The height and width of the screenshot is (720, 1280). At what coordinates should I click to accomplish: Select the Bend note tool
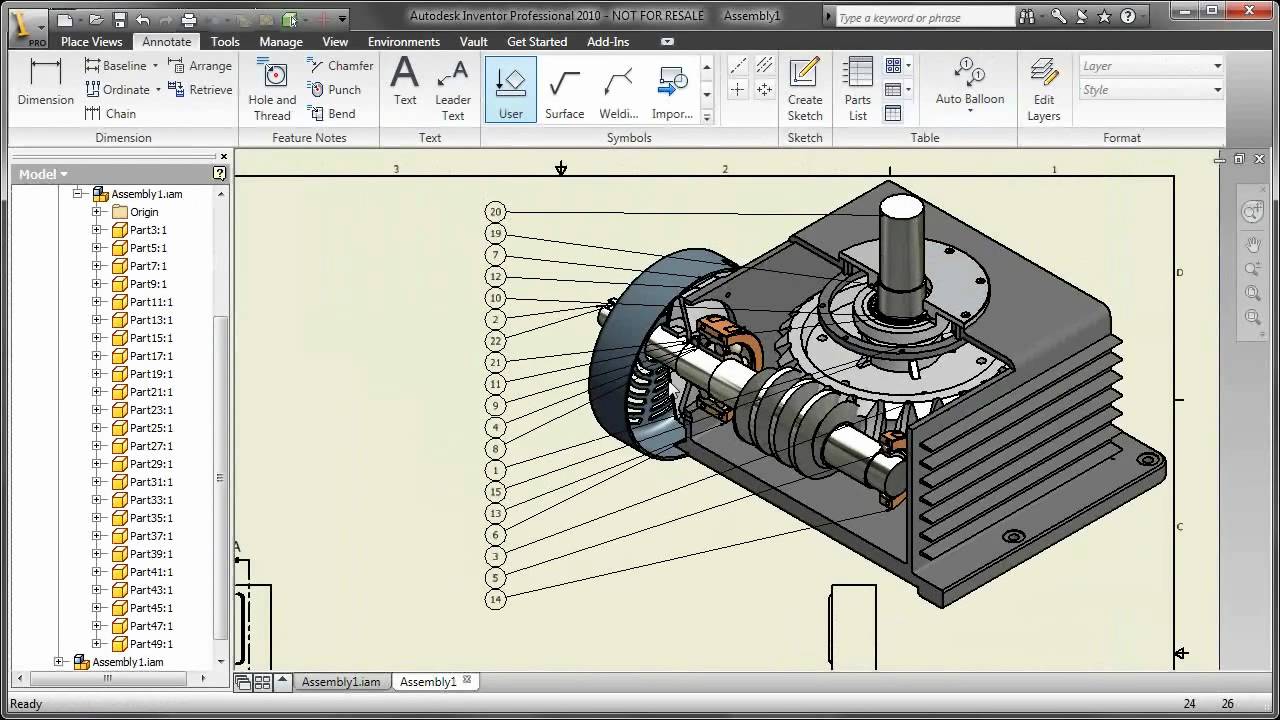[x=331, y=114]
